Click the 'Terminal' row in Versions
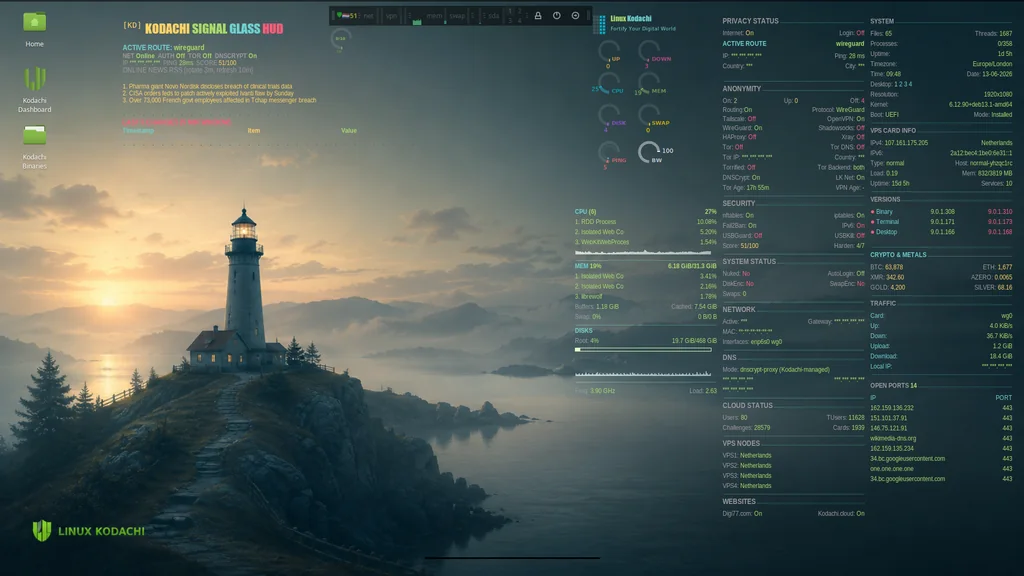The image size is (1024, 576). click(941, 222)
